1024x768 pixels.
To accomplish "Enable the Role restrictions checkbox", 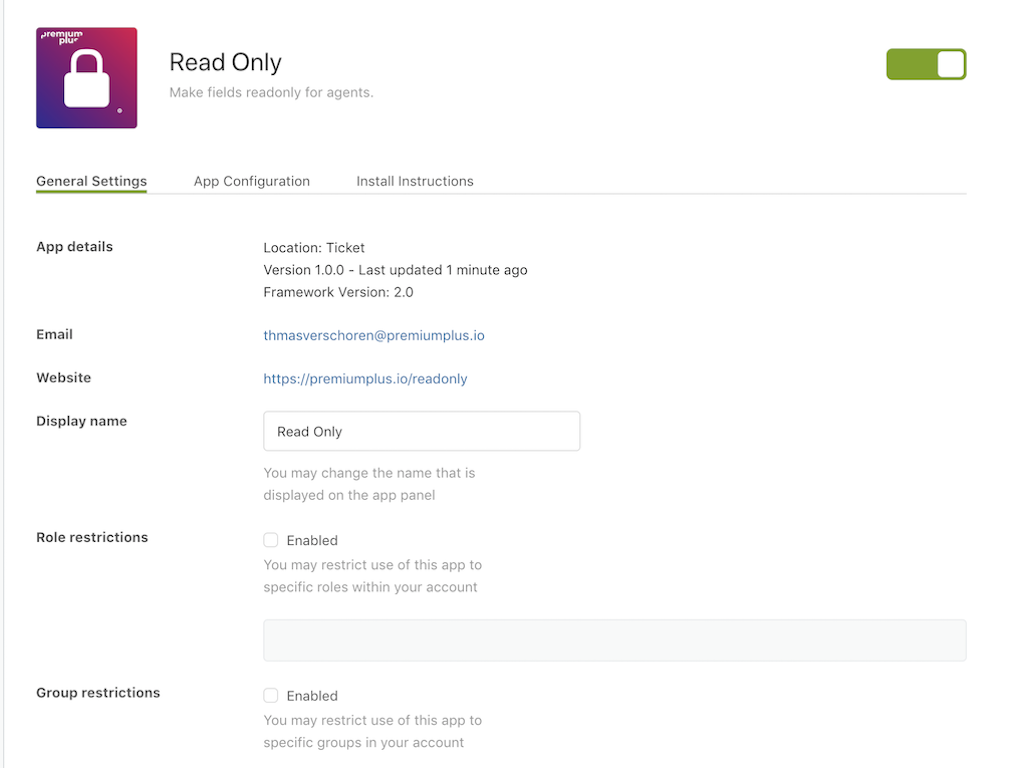I will [271, 540].
